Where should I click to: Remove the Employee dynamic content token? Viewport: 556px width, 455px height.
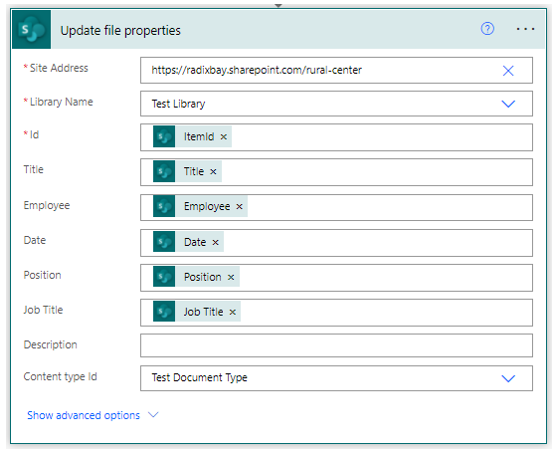[x=239, y=206]
